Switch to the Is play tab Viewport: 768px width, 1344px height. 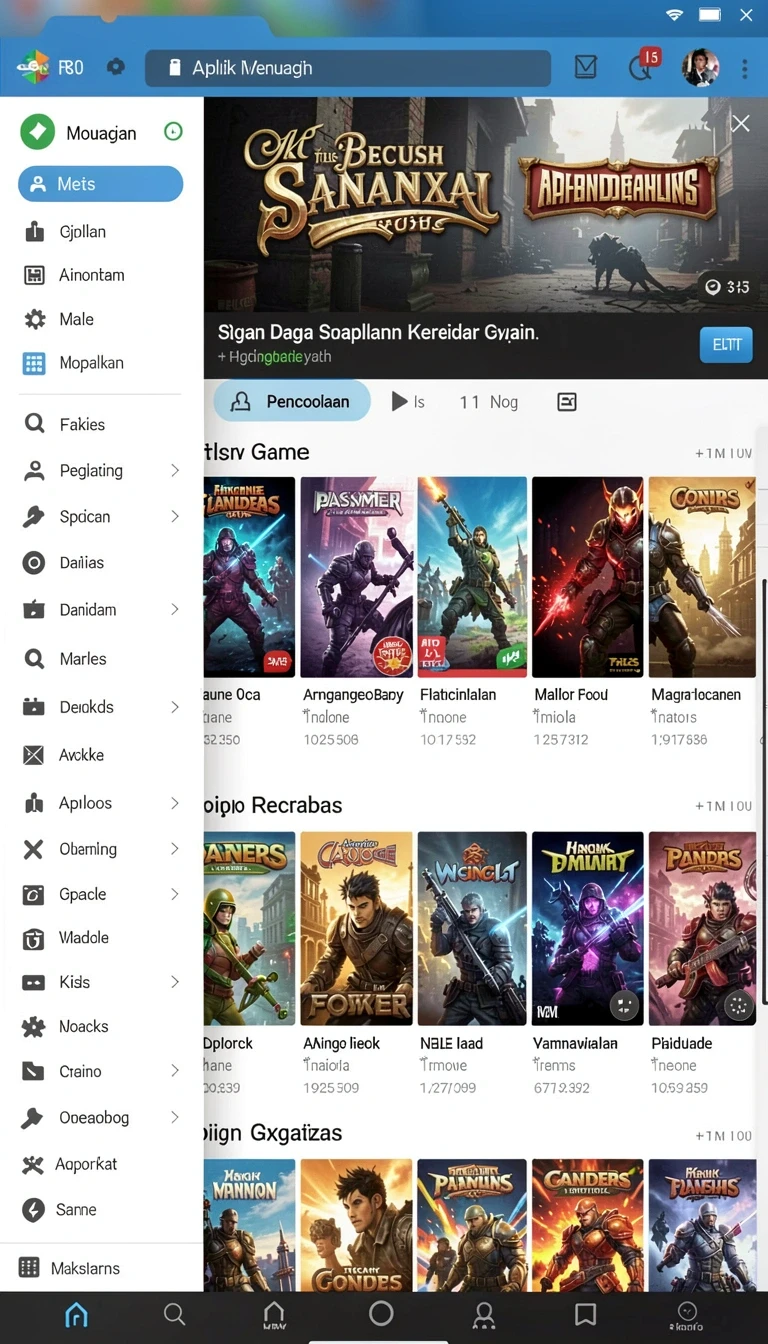408,402
